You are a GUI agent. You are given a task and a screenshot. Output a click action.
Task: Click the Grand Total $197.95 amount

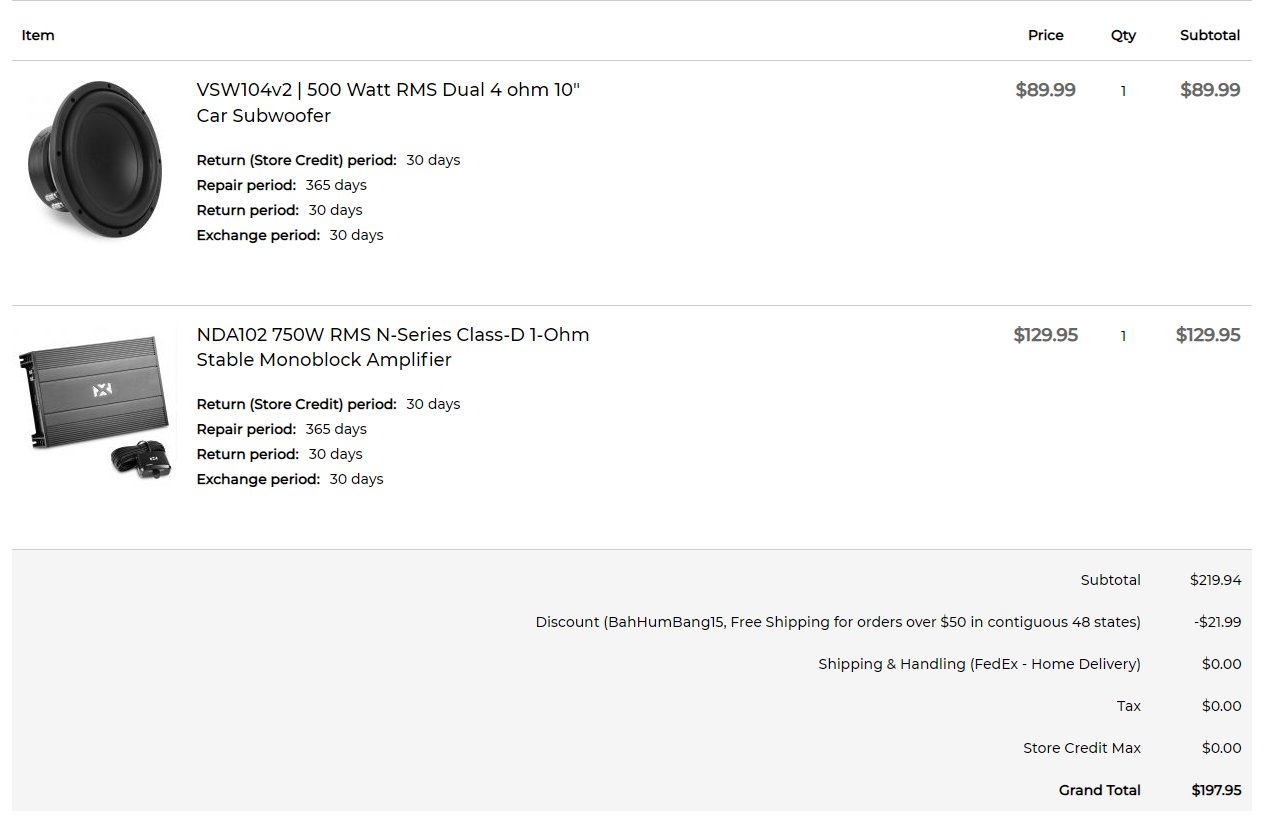tap(1216, 790)
